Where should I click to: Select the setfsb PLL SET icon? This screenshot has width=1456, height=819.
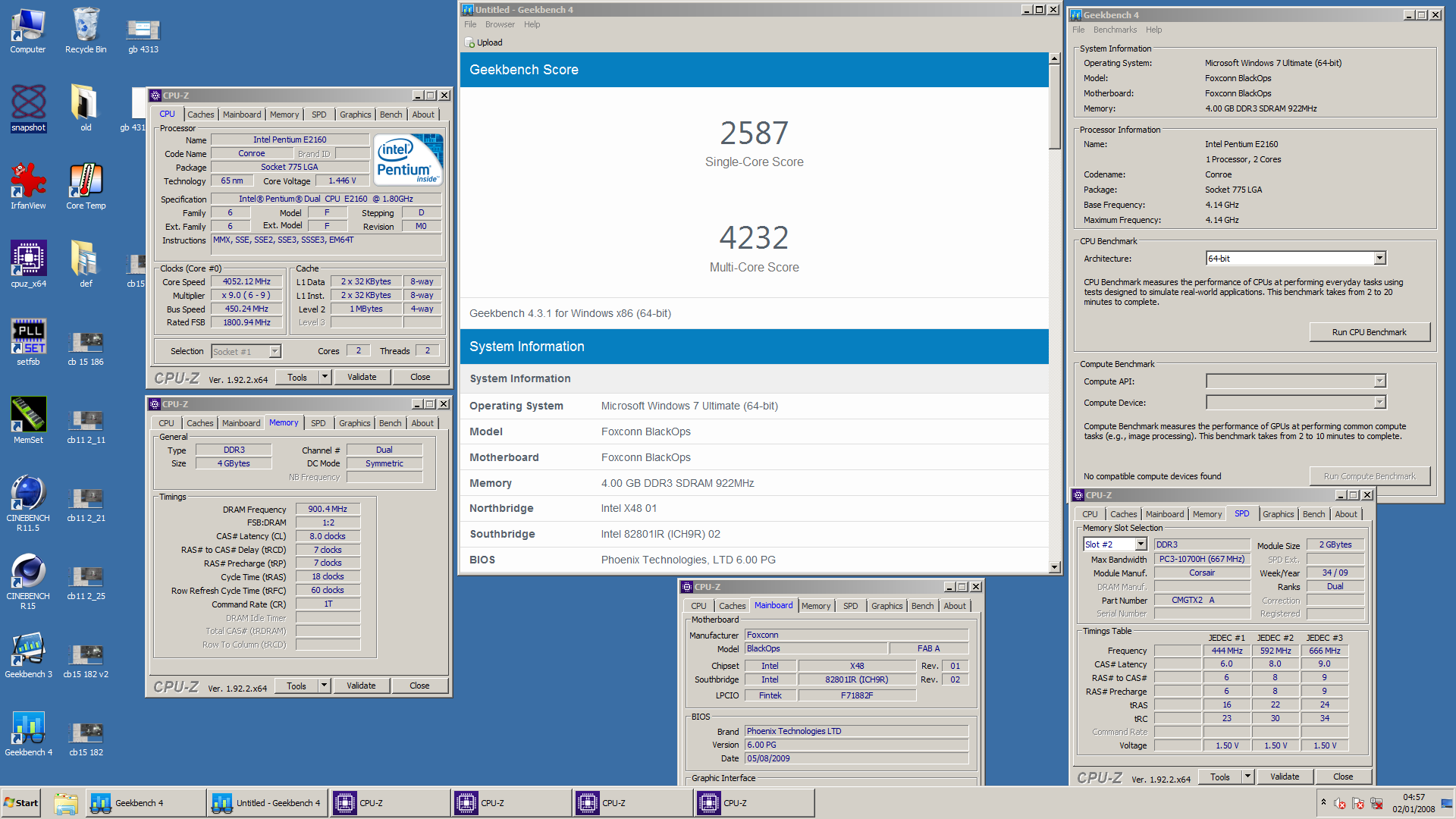pos(28,343)
